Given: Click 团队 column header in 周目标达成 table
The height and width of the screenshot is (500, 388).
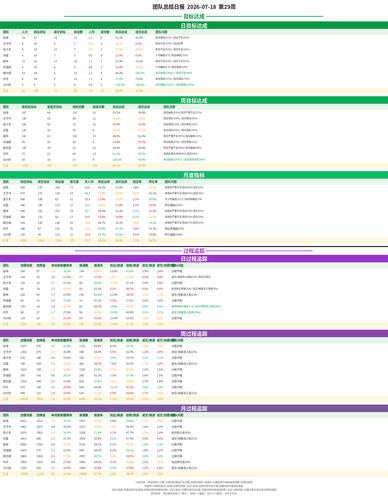Looking at the screenshot, I should [6, 107].
